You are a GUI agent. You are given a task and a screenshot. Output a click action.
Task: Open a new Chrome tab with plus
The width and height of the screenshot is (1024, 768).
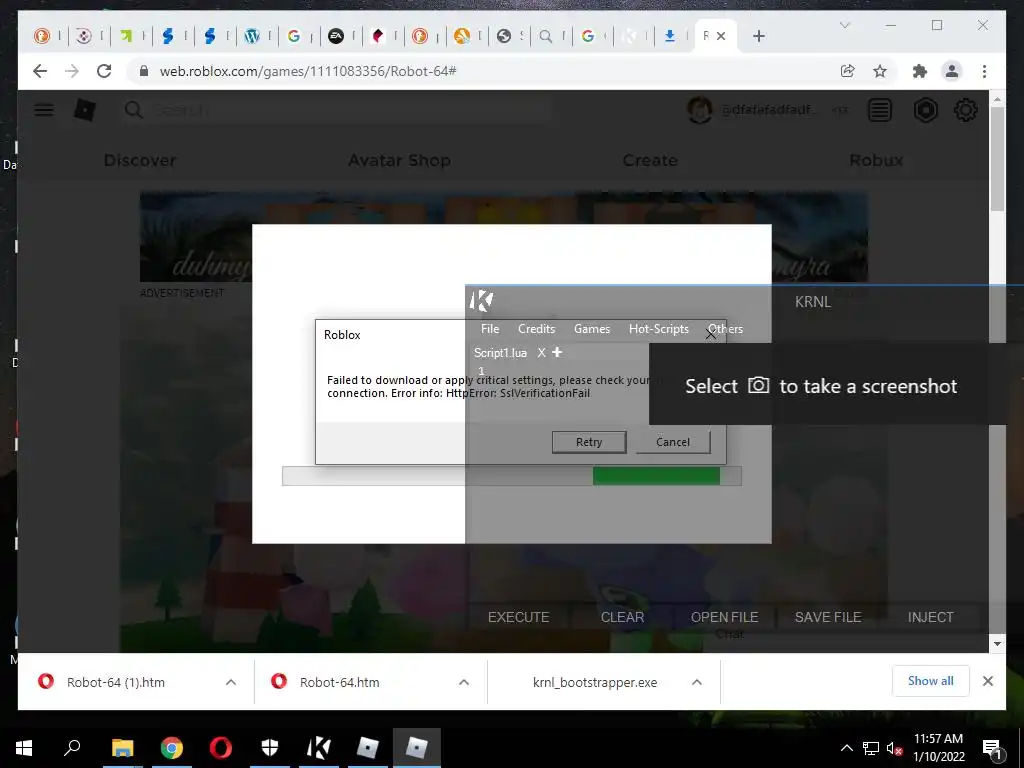758,37
